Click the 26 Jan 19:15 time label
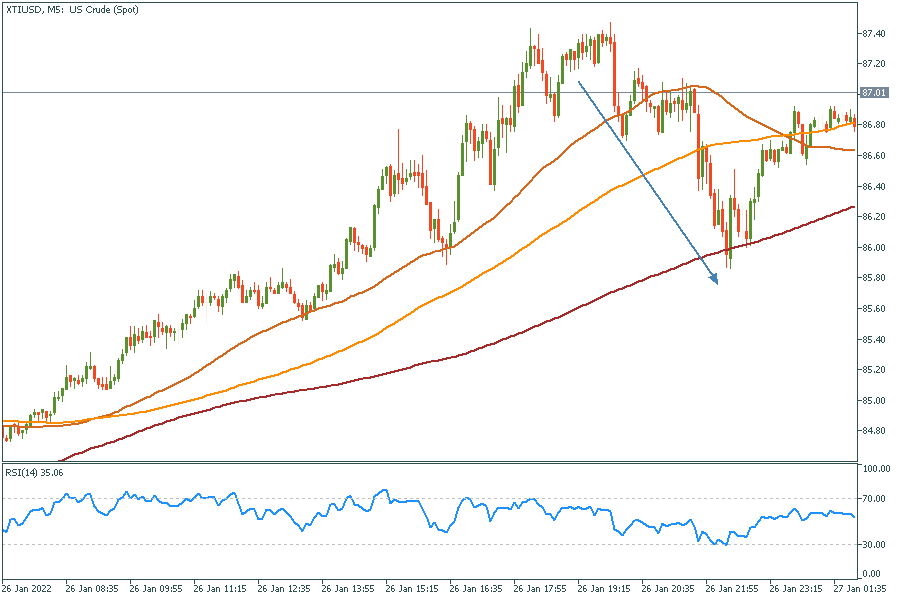Viewport: 900px width, 600px height. click(604, 589)
